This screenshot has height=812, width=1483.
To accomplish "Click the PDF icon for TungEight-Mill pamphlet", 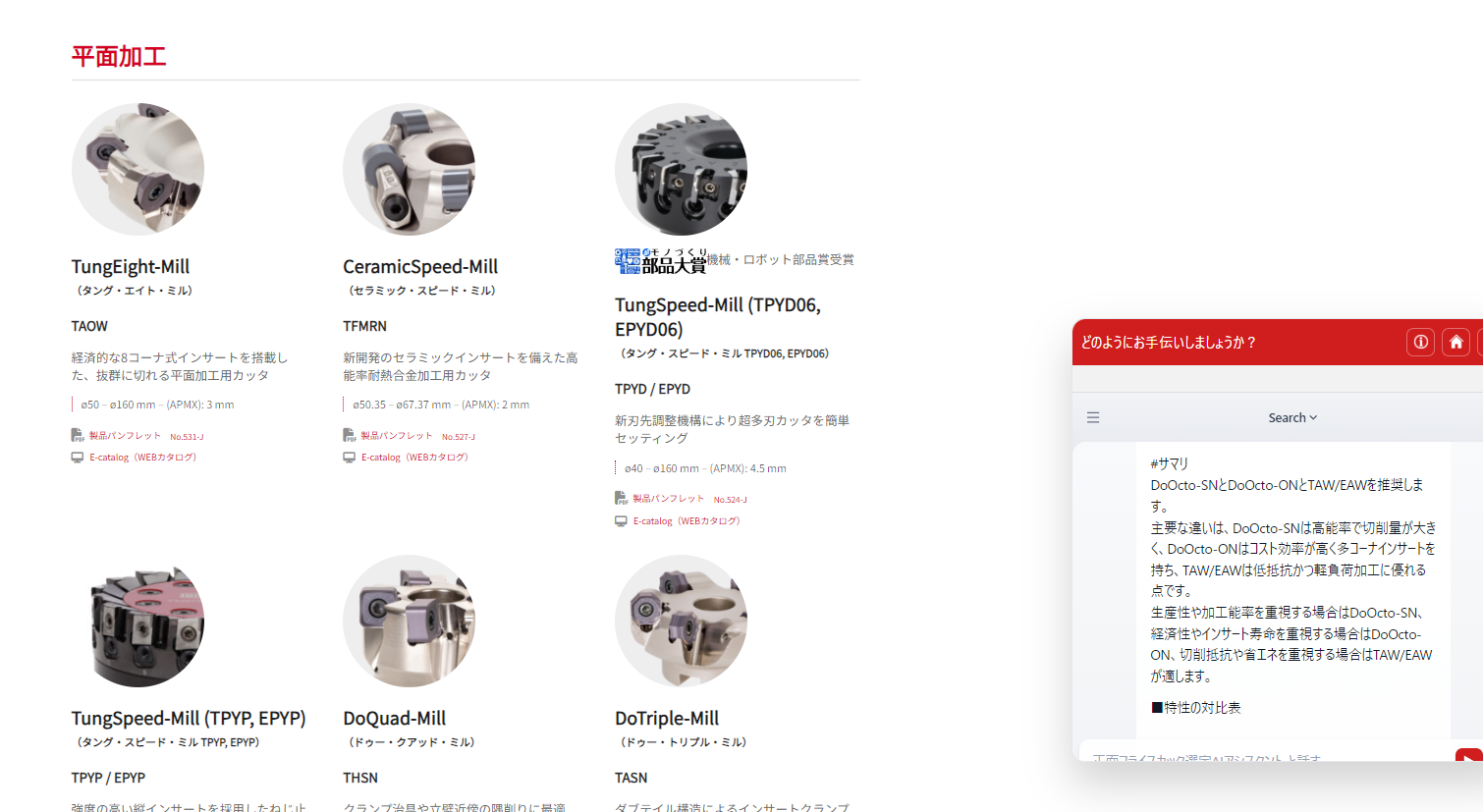I will pos(77,435).
